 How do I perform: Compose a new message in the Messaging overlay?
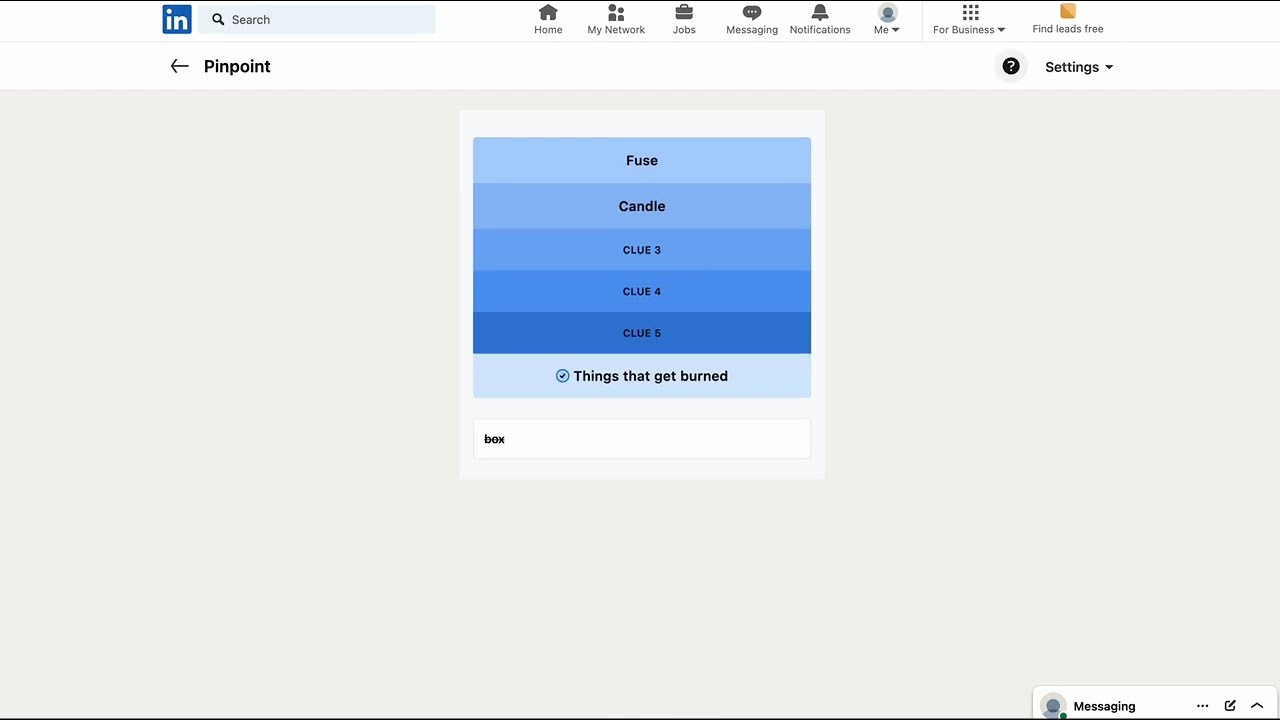[x=1230, y=706]
